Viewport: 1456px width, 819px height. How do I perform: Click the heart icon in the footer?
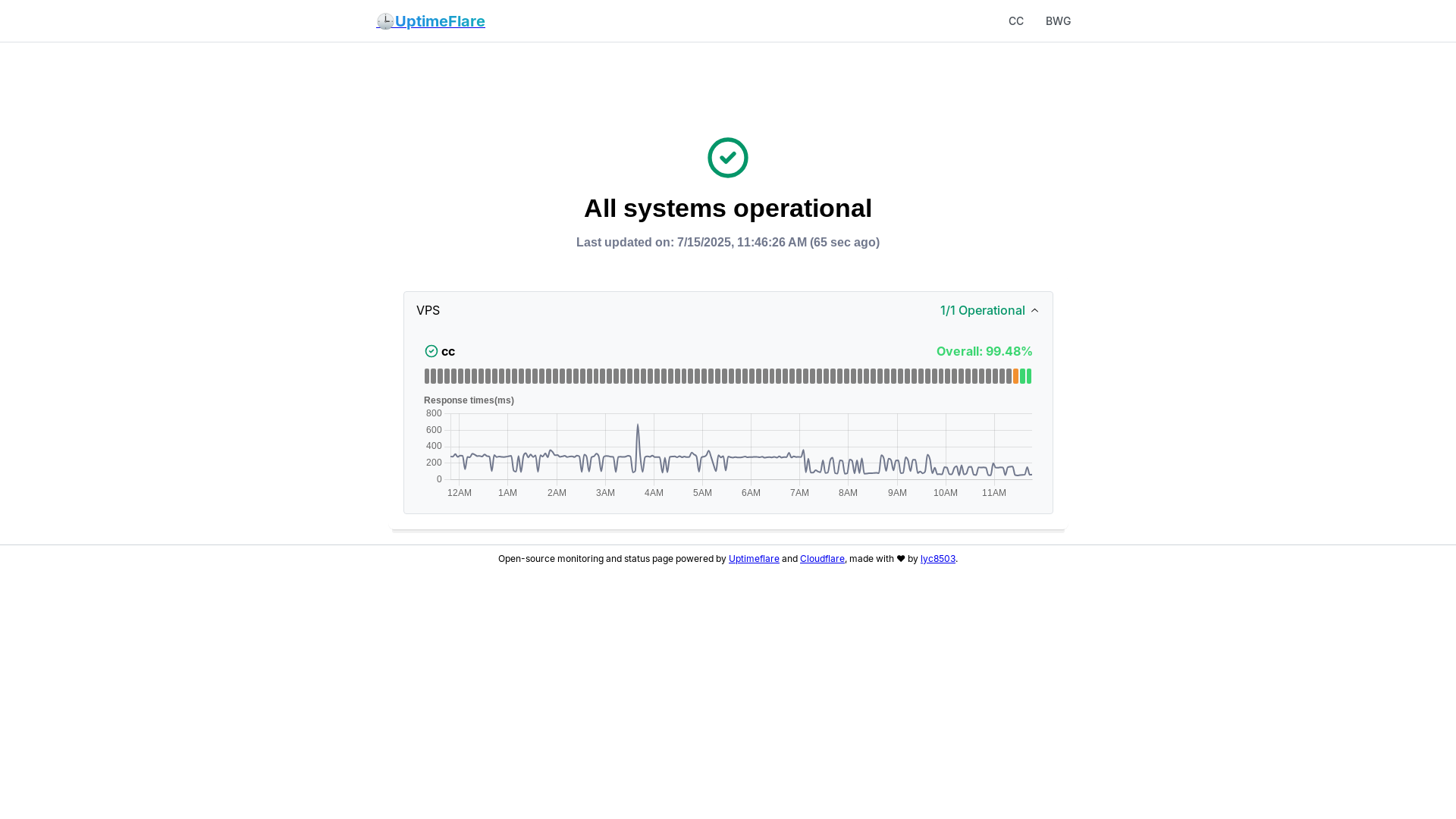[901, 559]
